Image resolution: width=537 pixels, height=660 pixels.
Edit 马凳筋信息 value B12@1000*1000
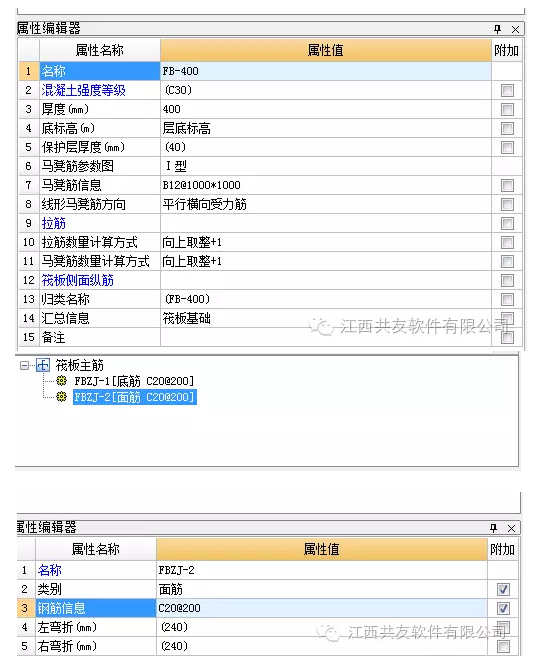pos(325,185)
